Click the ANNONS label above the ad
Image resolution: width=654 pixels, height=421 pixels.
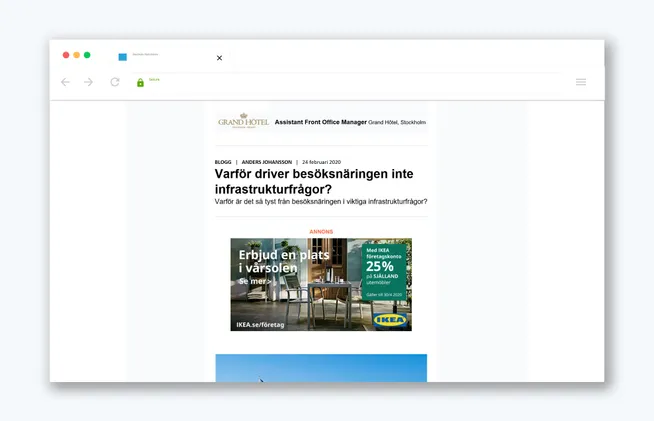[321, 232]
